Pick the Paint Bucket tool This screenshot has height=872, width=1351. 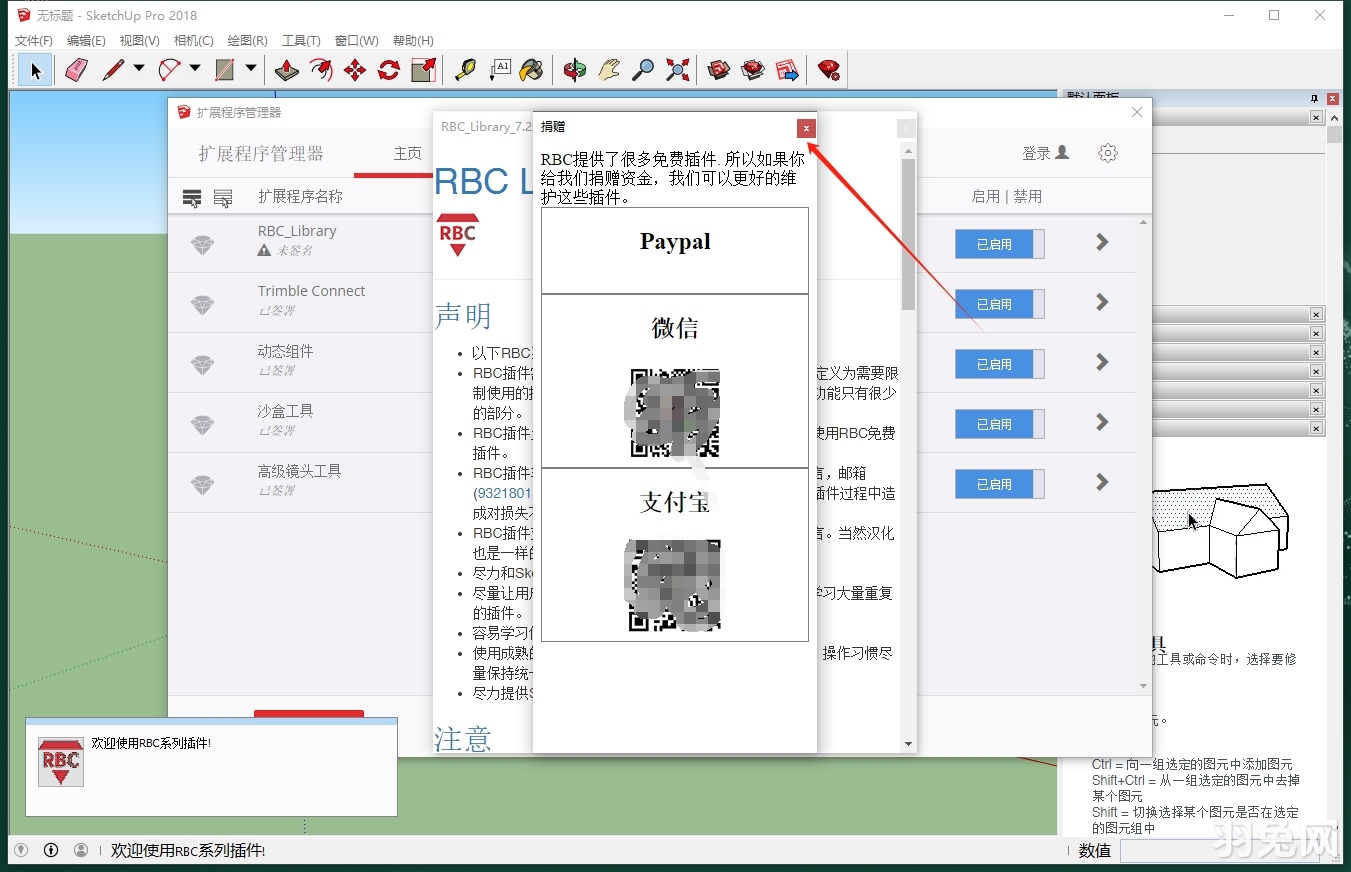click(532, 70)
